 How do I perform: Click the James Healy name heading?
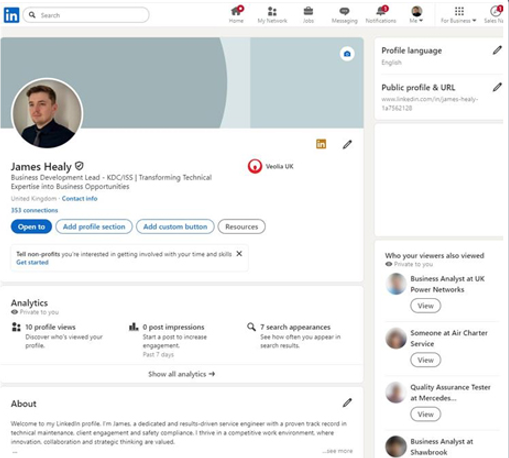(x=41, y=166)
